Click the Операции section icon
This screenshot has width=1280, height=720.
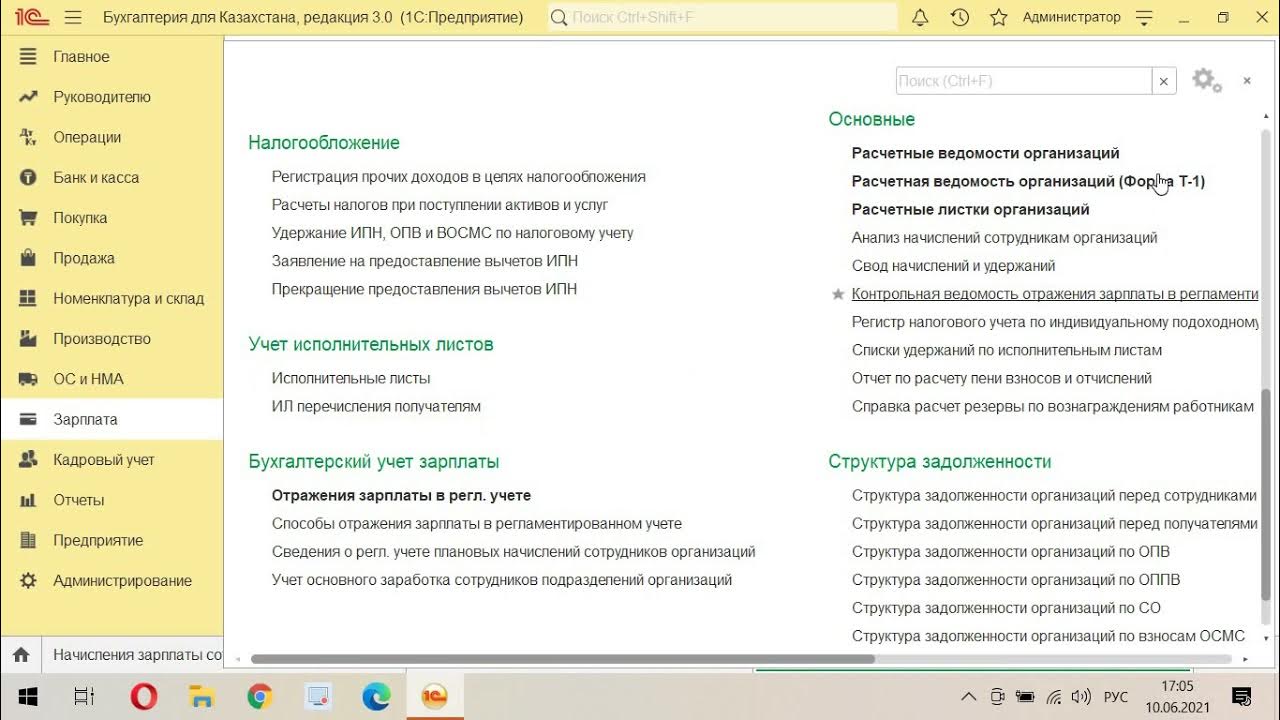(28, 137)
